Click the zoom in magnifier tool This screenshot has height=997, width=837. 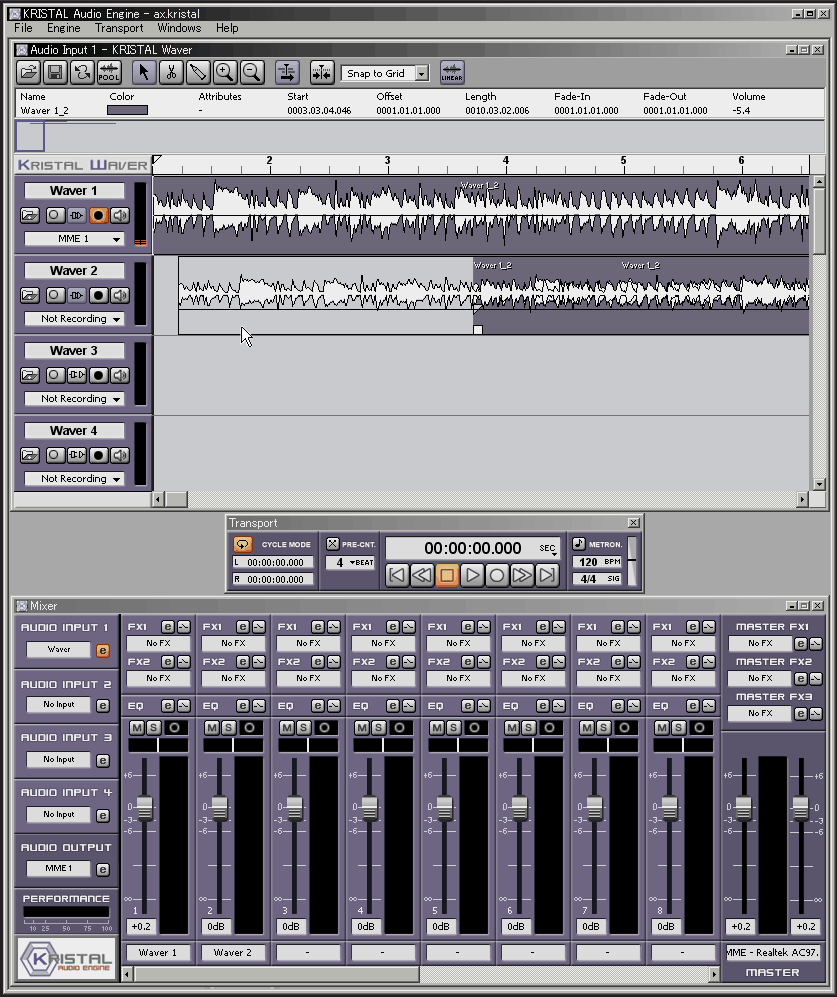224,72
